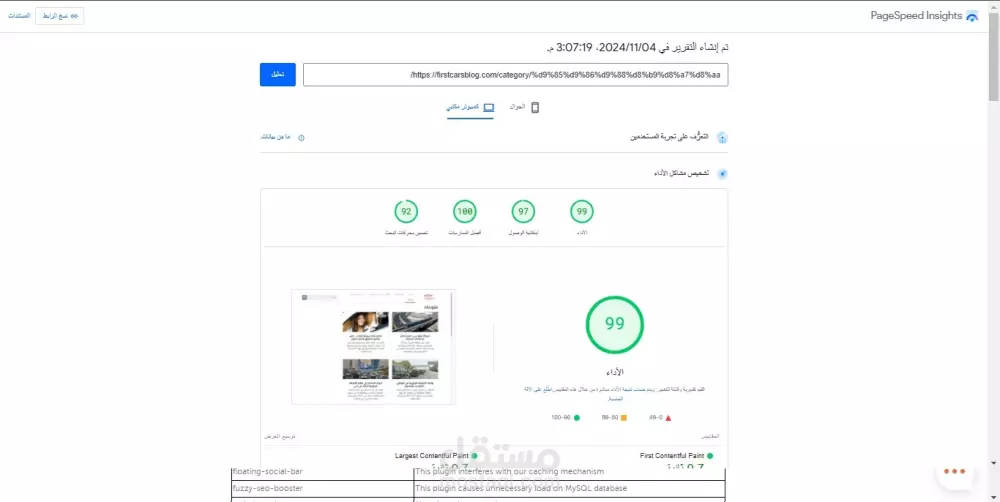This screenshot has width=1000, height=502.
Task: Open the analyzed page screenshot thumbnail
Action: 373,346
